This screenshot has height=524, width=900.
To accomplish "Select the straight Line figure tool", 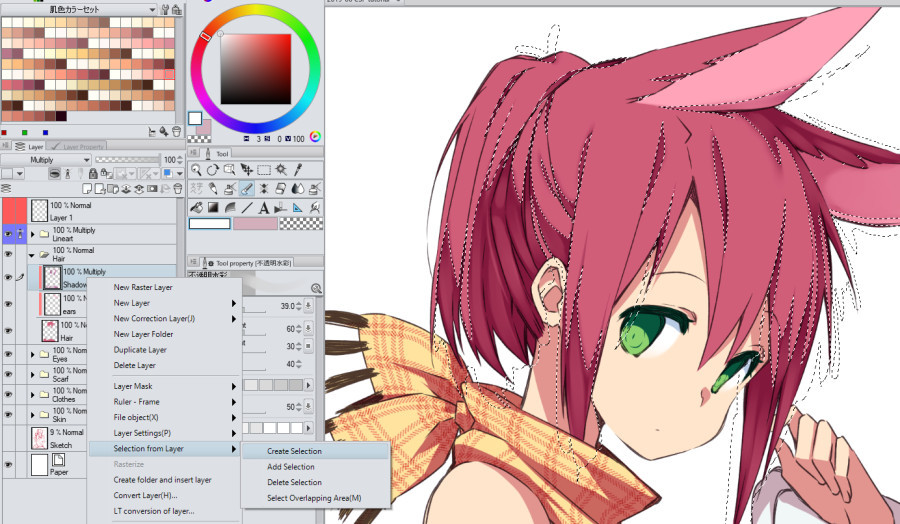I will tap(247, 207).
